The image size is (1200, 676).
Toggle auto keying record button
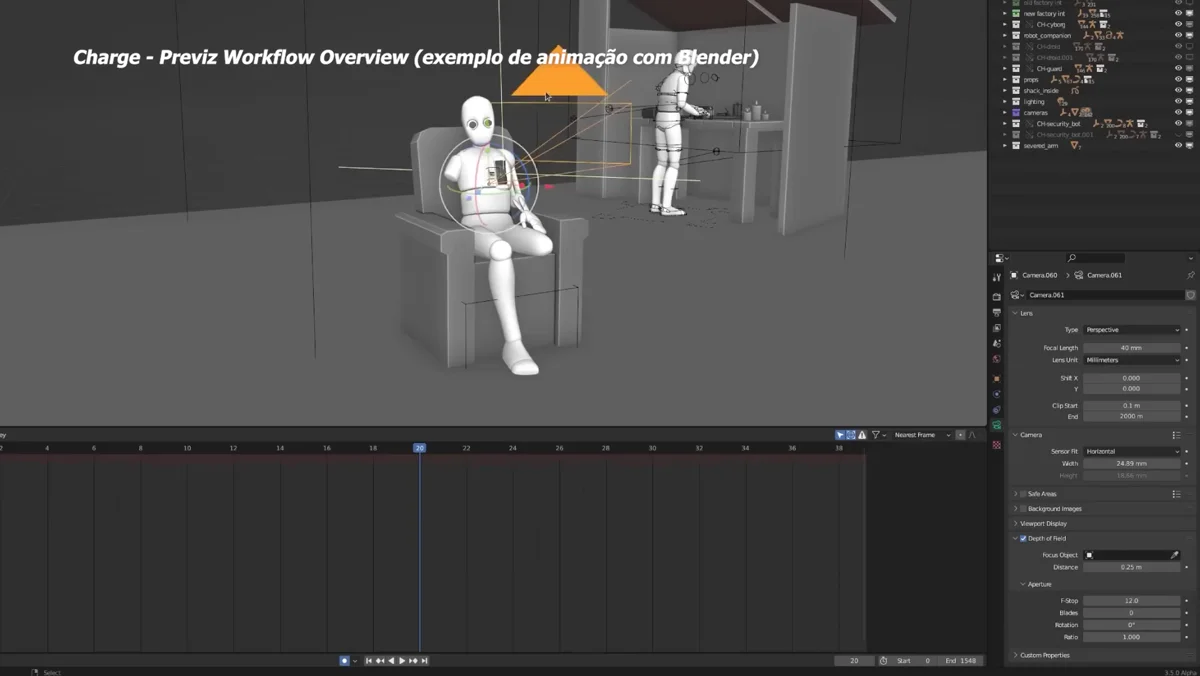pos(344,661)
